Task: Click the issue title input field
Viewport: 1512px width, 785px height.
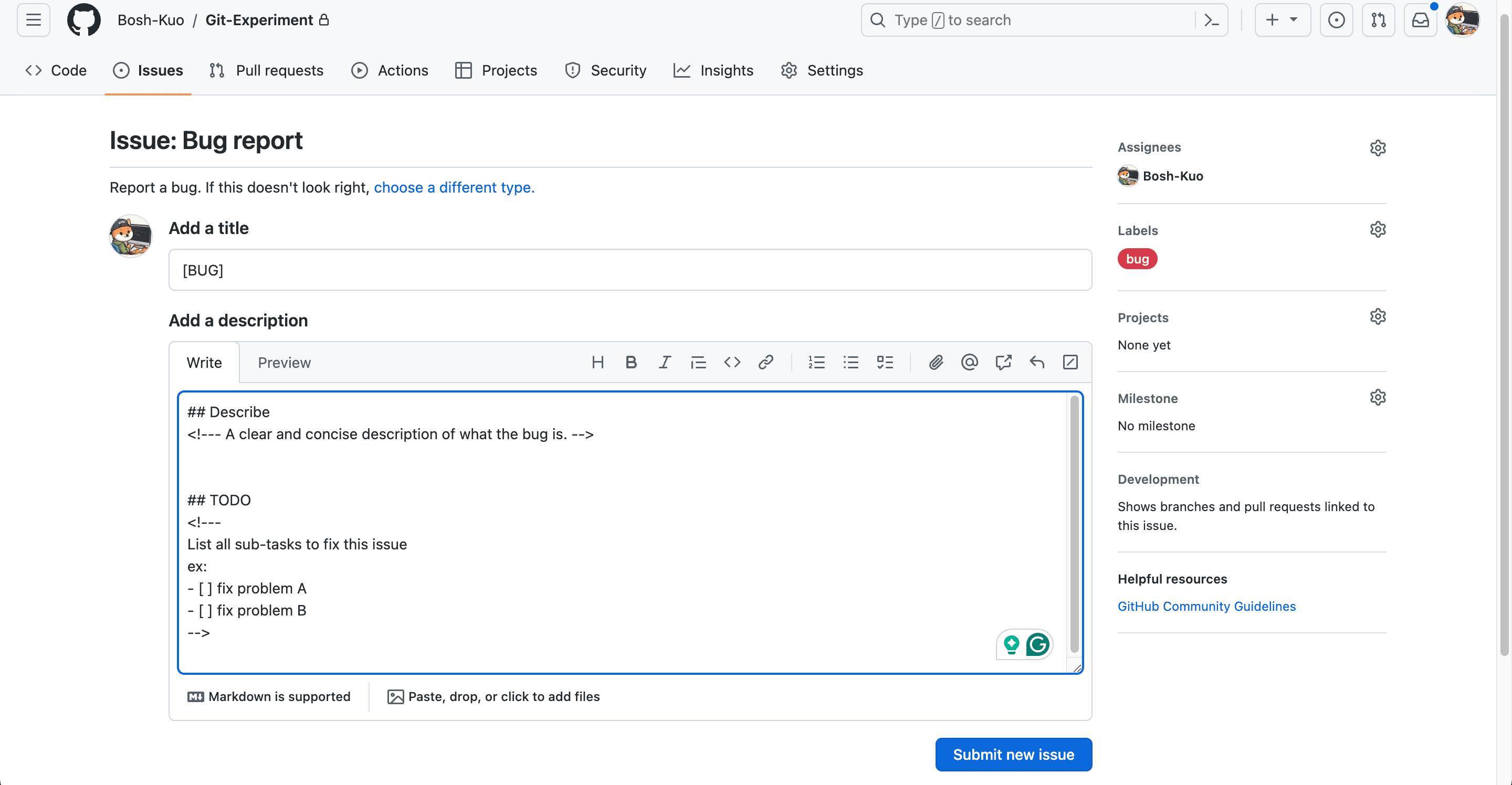Action: (x=630, y=270)
